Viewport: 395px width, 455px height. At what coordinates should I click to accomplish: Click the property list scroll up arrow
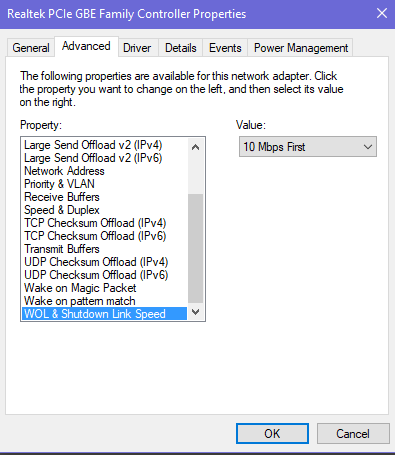pyautogui.click(x=196, y=147)
